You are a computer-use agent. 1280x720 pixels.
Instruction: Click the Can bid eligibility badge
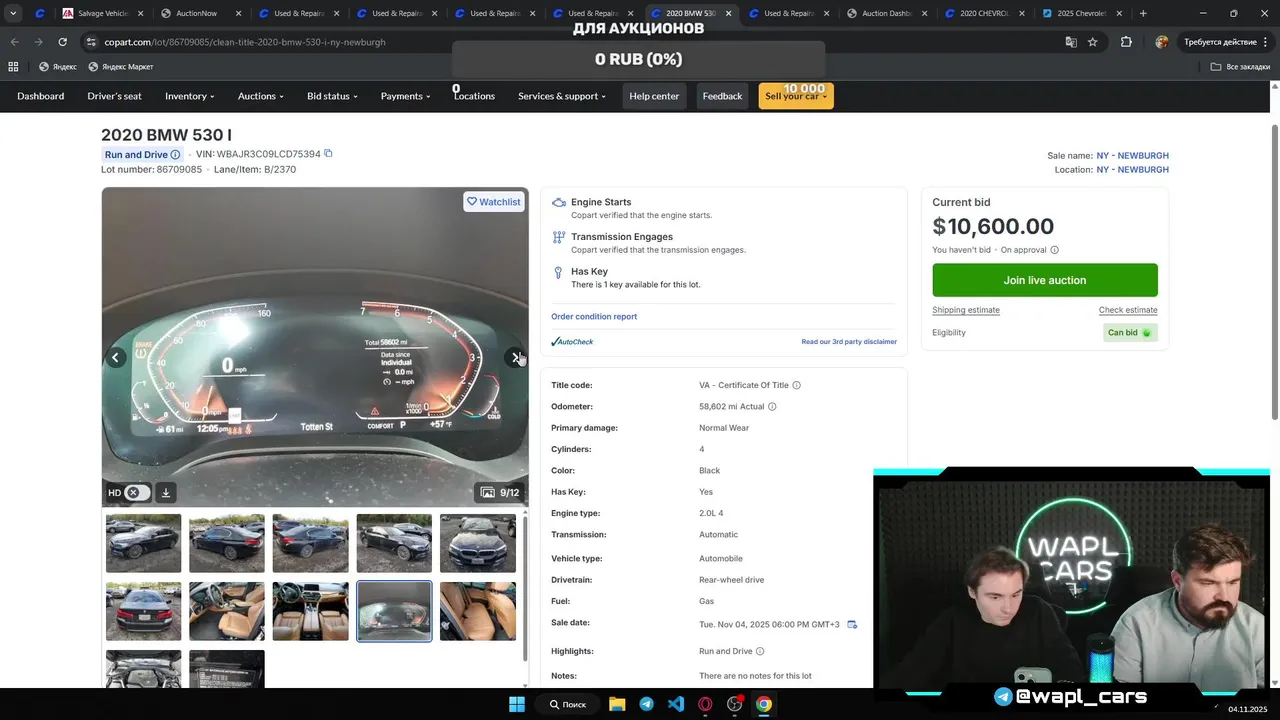(x=1131, y=333)
